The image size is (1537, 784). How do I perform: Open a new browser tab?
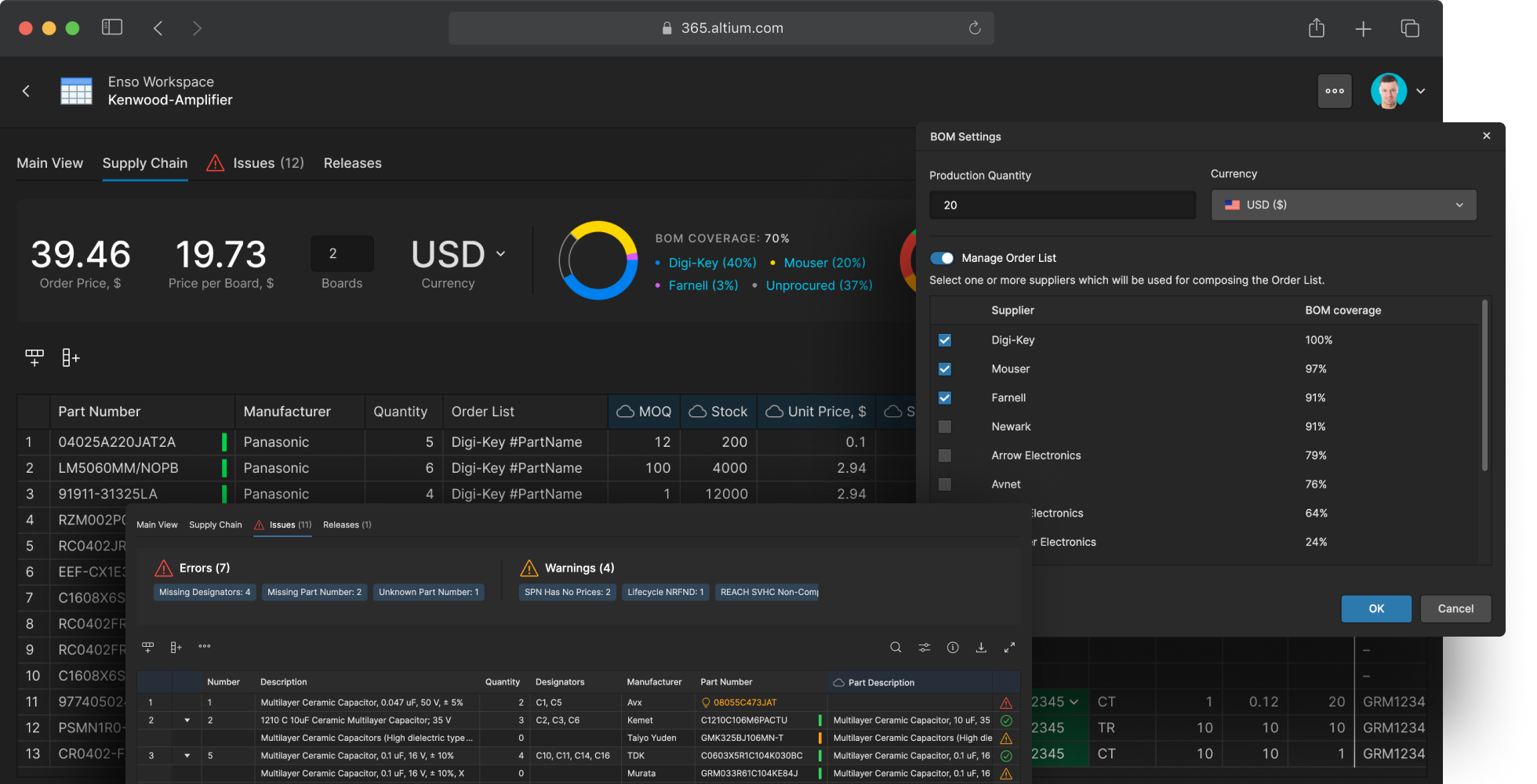[1363, 29]
